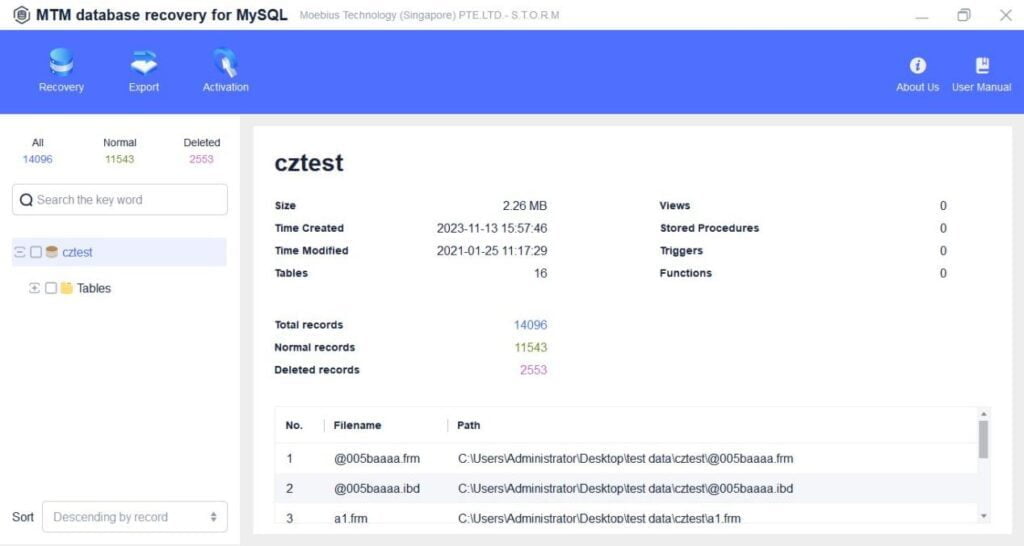Focus the Search the key word field
The image size is (1024, 546).
[120, 200]
